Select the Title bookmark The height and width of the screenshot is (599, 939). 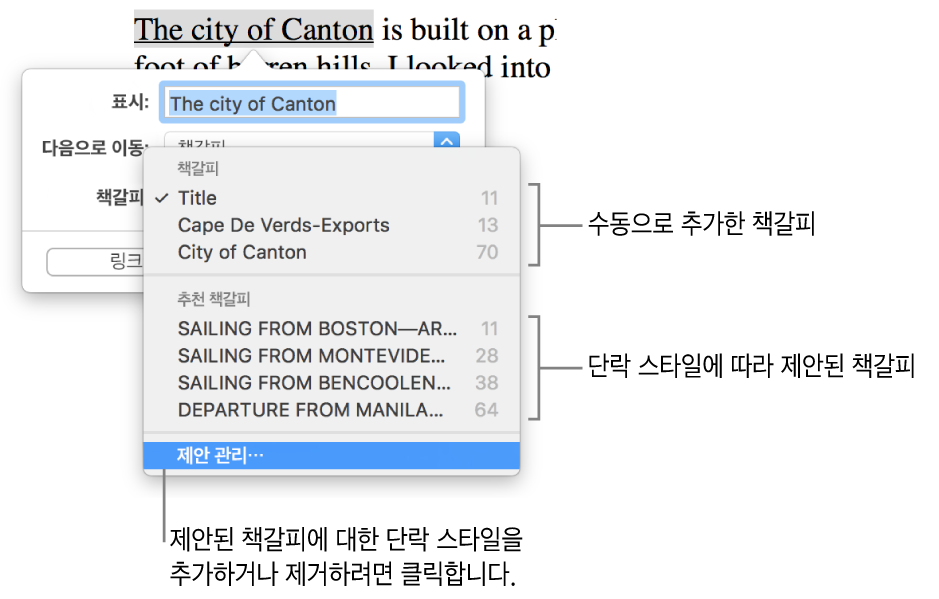pyautogui.click(x=331, y=198)
